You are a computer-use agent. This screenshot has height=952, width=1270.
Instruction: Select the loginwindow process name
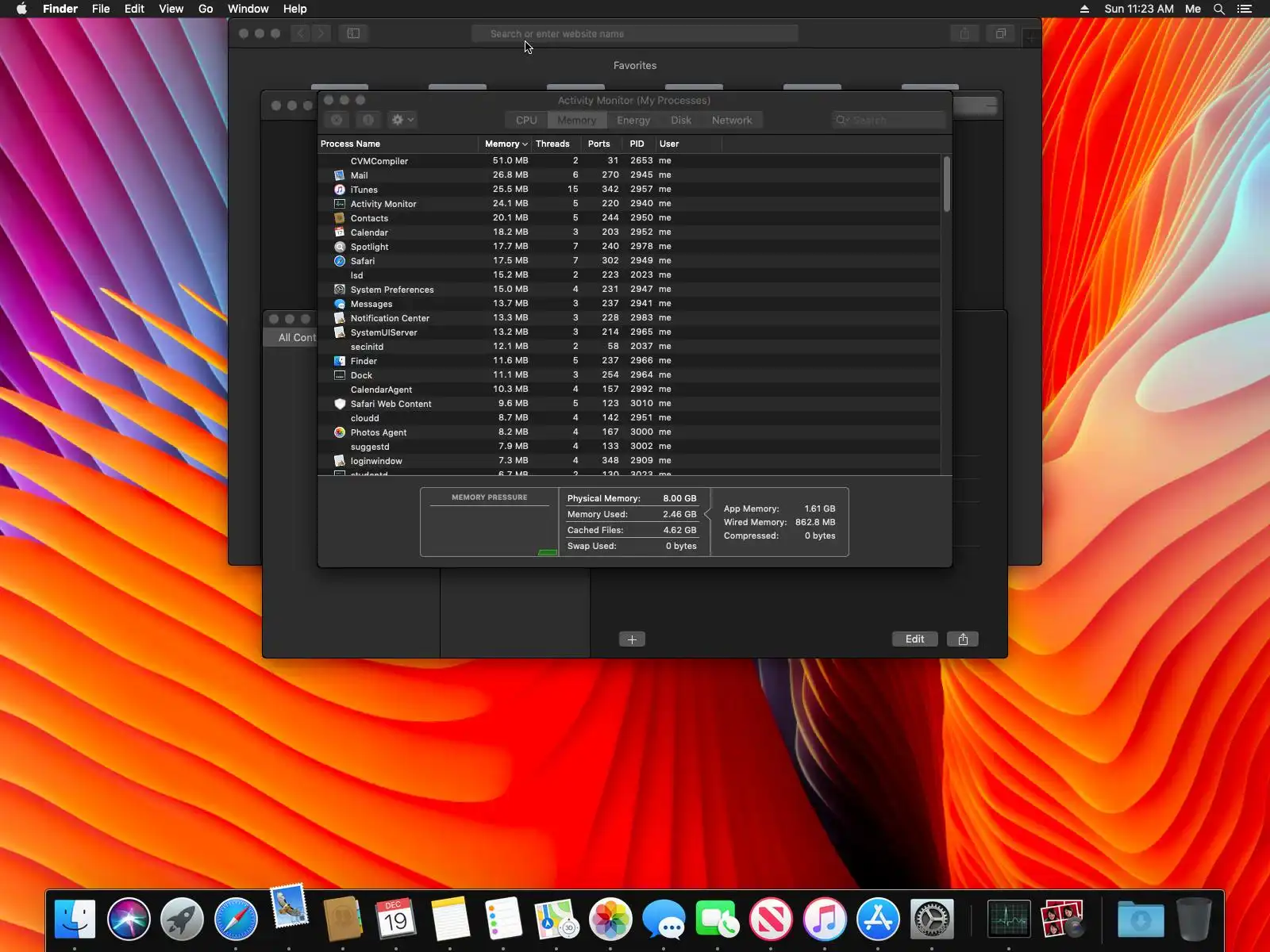376,461
